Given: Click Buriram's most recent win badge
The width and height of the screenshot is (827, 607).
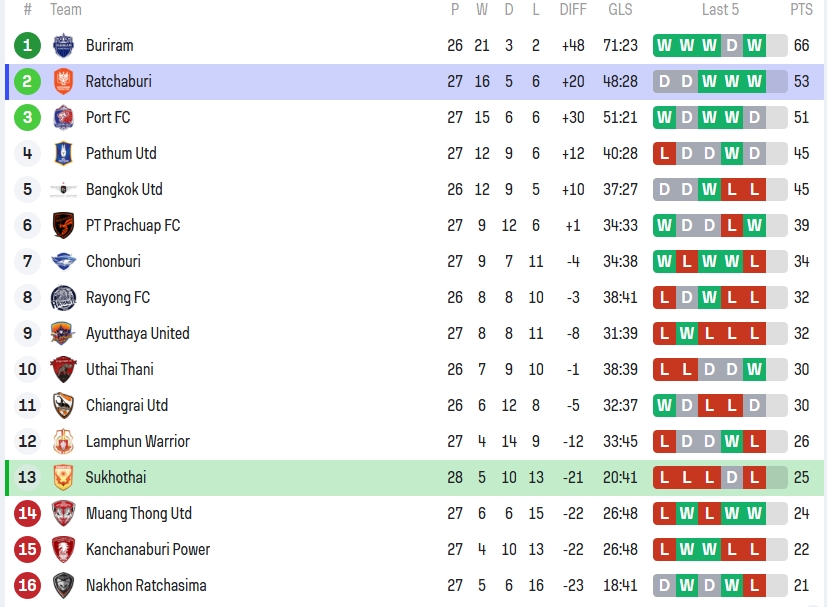Looking at the screenshot, I should coord(754,45).
